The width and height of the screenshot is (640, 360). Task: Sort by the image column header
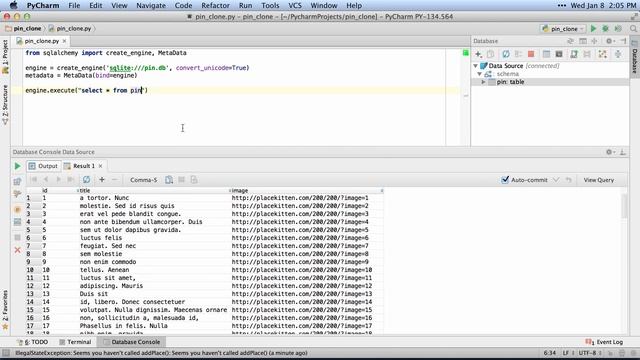tap(307, 191)
